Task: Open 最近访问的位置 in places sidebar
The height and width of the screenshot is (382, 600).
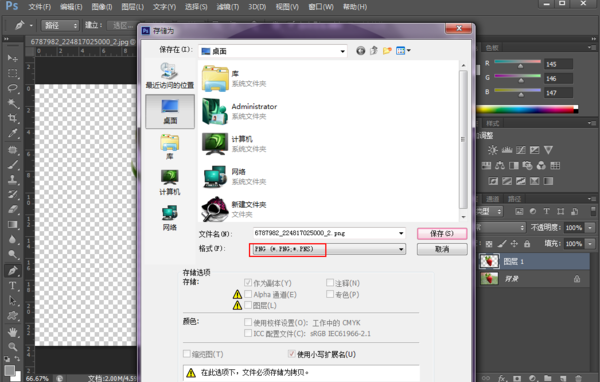Action: [170, 76]
